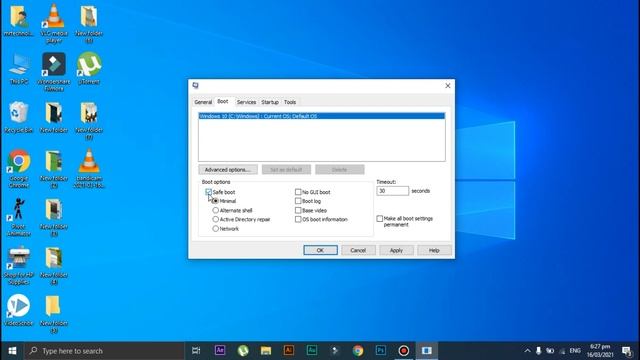Open uTorrent from the taskbar

point(243,350)
